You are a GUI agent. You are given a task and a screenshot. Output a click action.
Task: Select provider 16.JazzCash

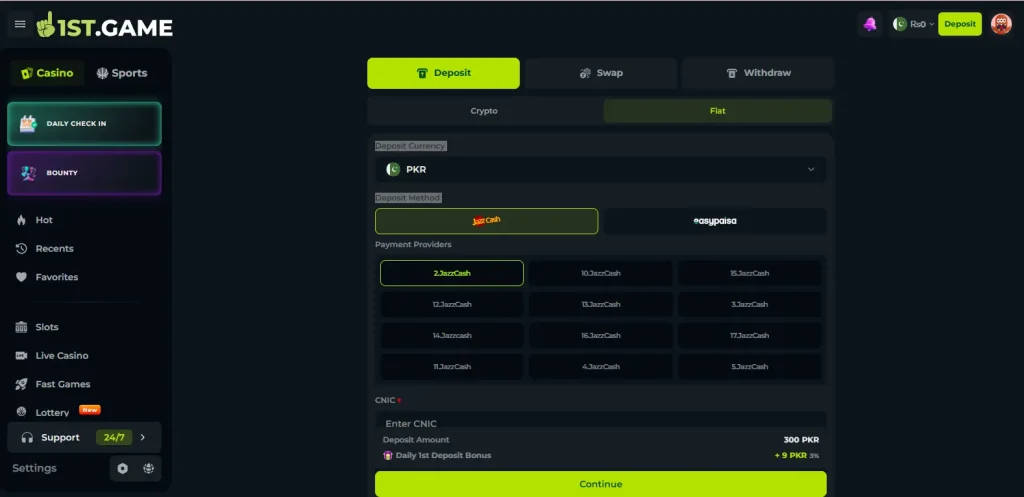click(x=601, y=336)
